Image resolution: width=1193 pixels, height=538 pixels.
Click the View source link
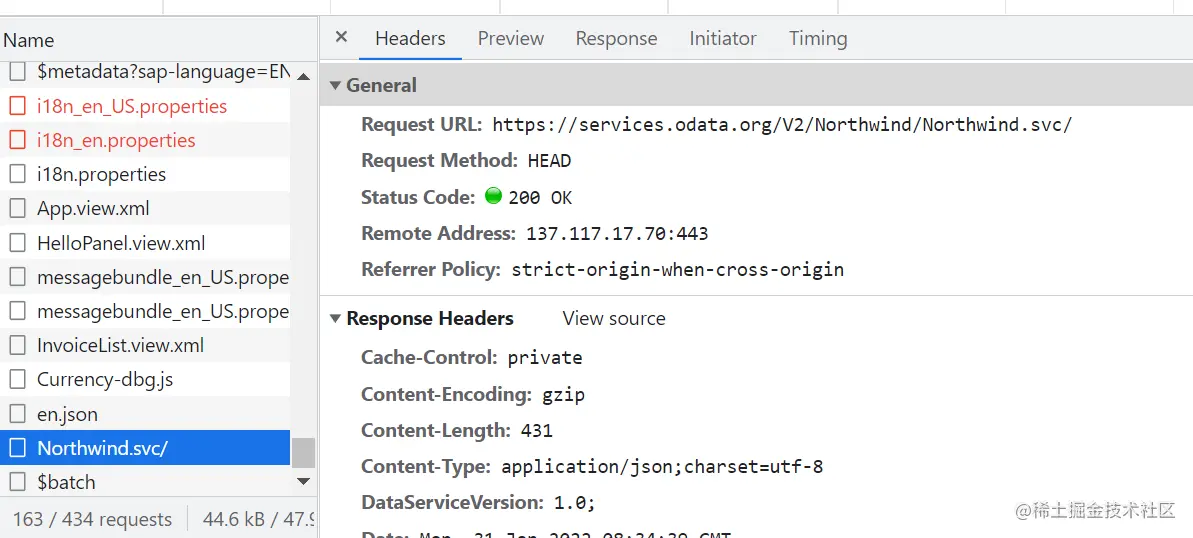pos(613,319)
